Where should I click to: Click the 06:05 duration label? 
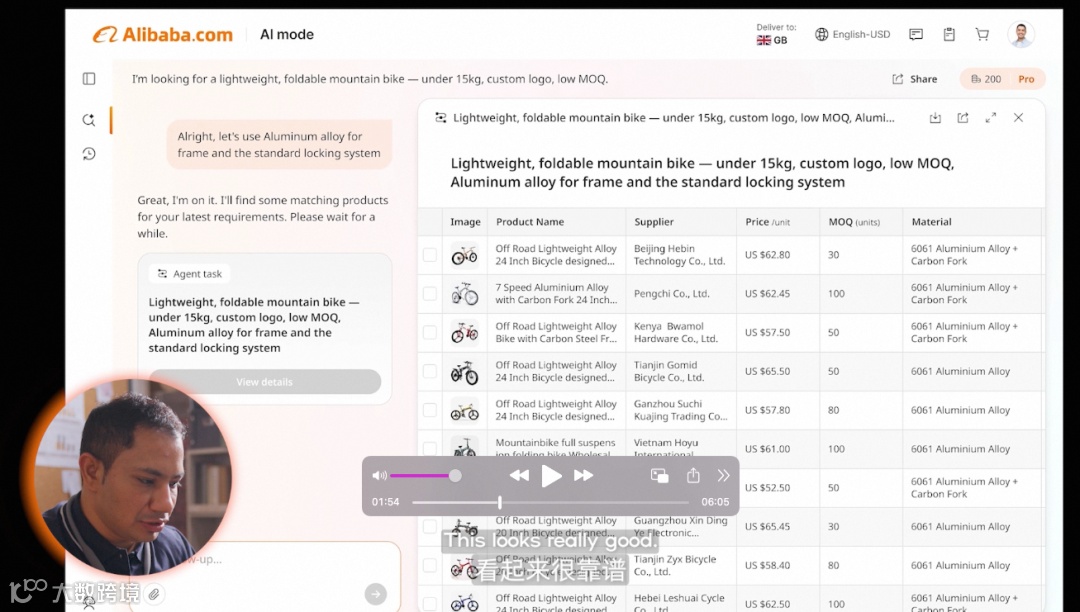coord(715,502)
